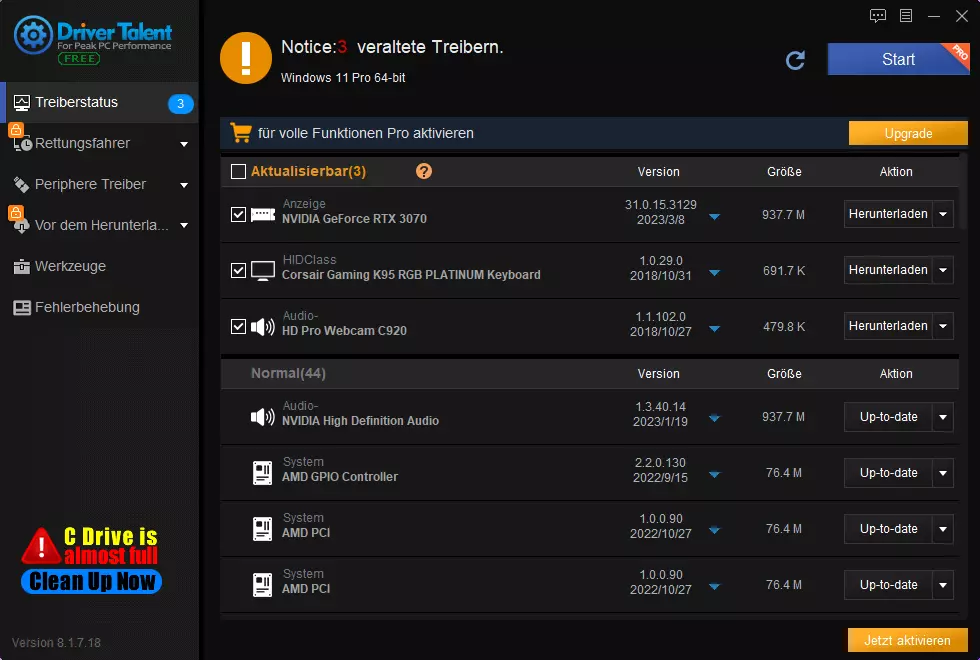Screen dimensions: 980x660
Task: Click the 31.0.15.3129 version number
Action: 661,205
